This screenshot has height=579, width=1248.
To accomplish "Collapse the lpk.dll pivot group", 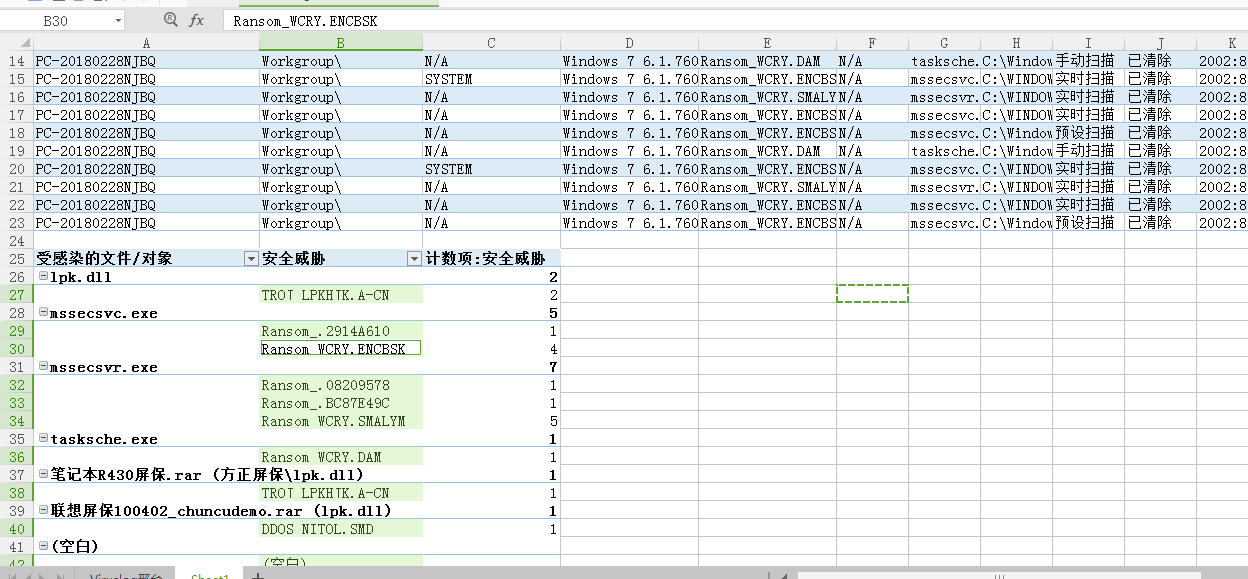I will (43, 277).
